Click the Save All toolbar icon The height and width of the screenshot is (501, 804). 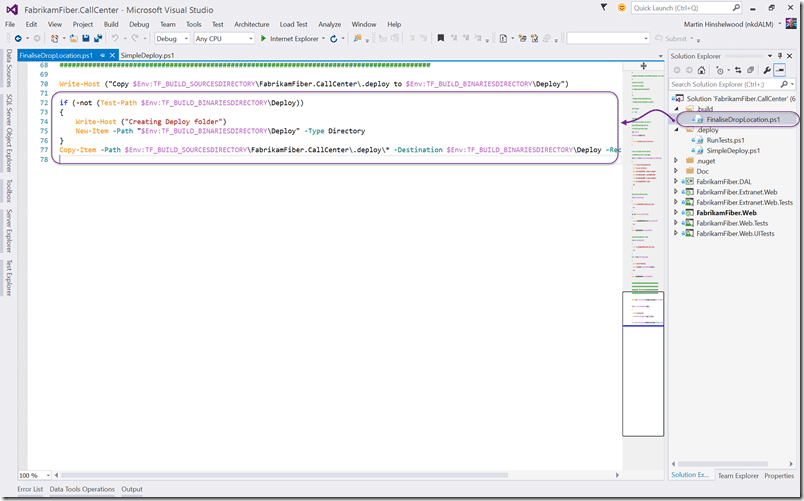(97, 38)
